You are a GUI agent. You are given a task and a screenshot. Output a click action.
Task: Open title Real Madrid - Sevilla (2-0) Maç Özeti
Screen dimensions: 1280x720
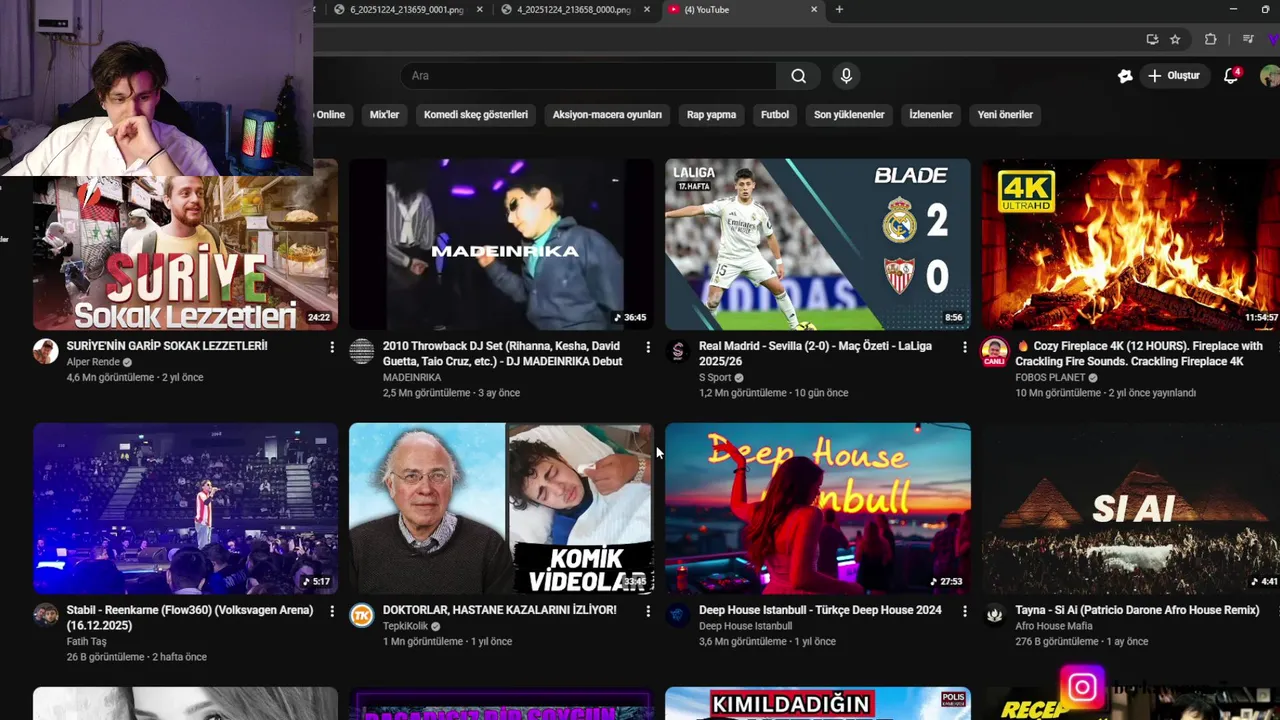815,354
